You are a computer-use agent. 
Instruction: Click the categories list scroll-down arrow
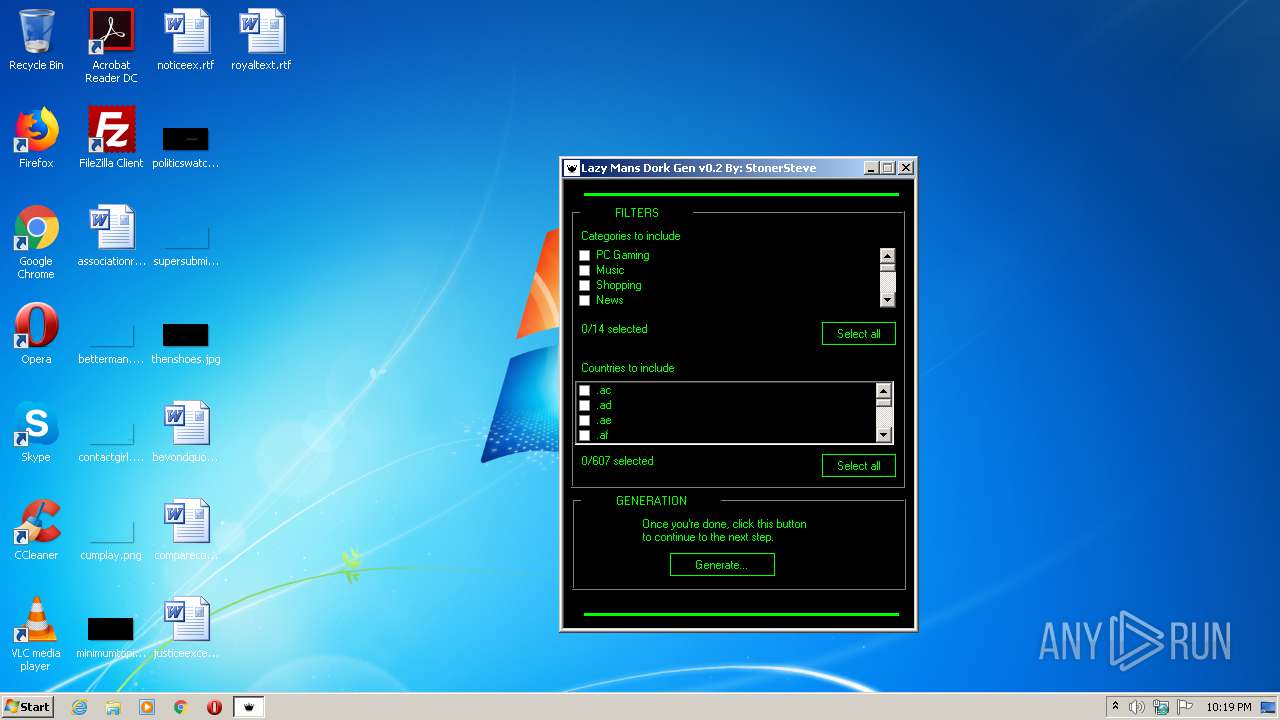tap(887, 299)
